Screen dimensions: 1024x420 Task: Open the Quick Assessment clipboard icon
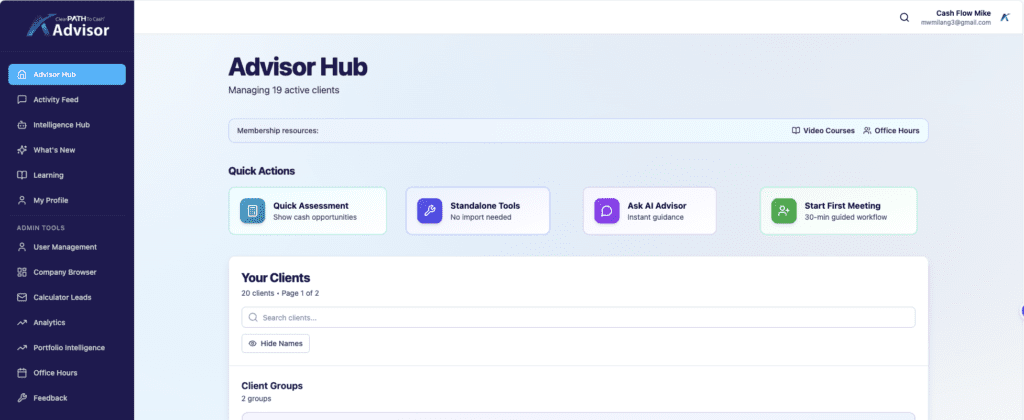pyautogui.click(x=253, y=211)
